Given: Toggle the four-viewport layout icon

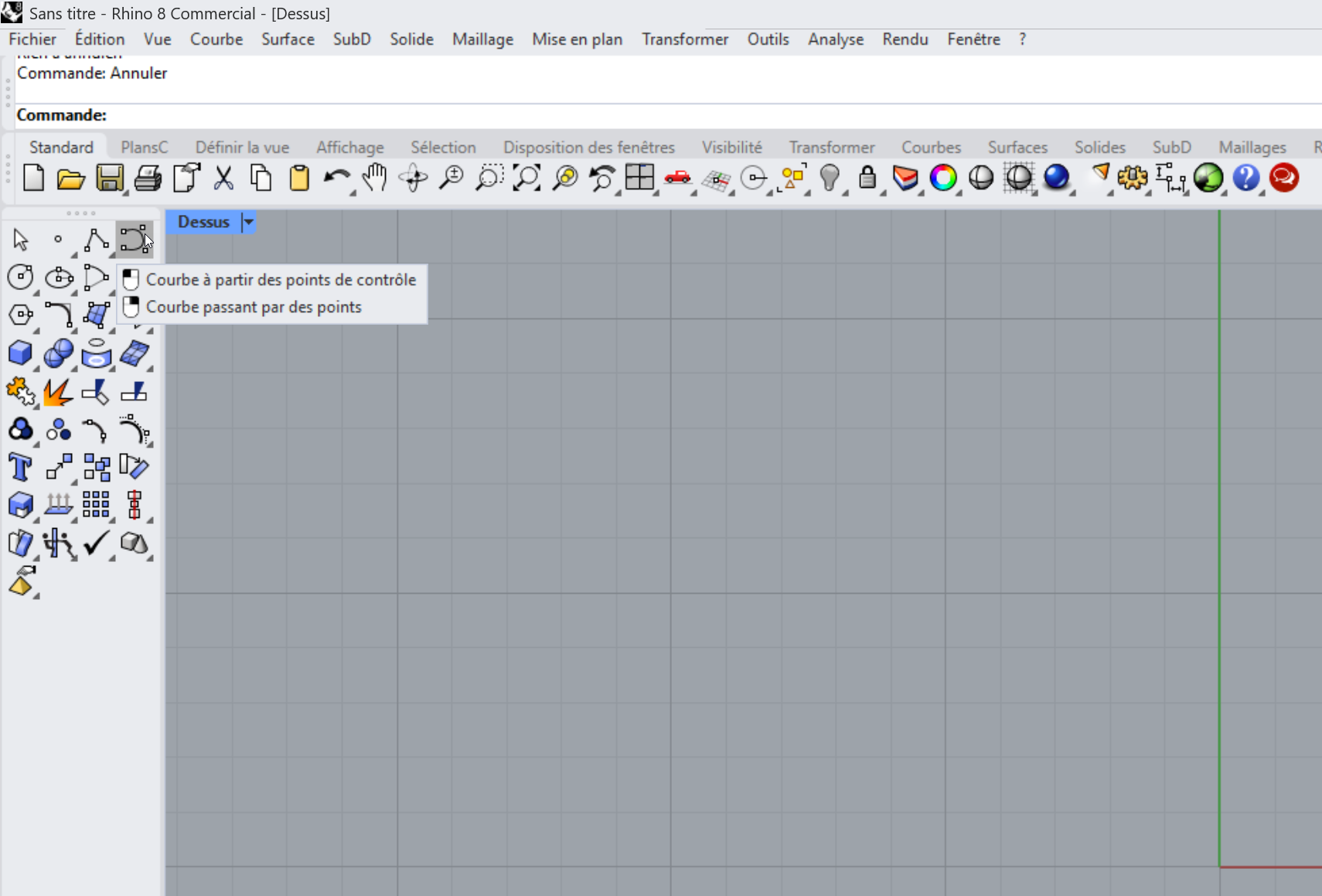Looking at the screenshot, I should coord(640,179).
